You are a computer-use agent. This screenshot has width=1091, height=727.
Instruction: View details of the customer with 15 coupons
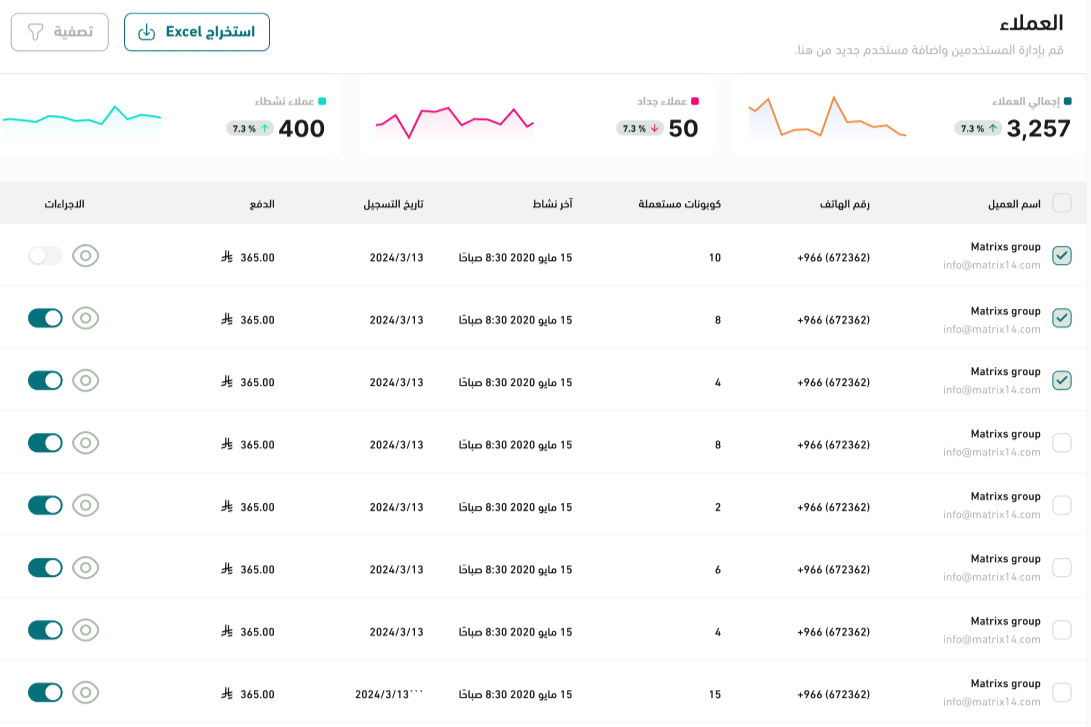tap(86, 693)
